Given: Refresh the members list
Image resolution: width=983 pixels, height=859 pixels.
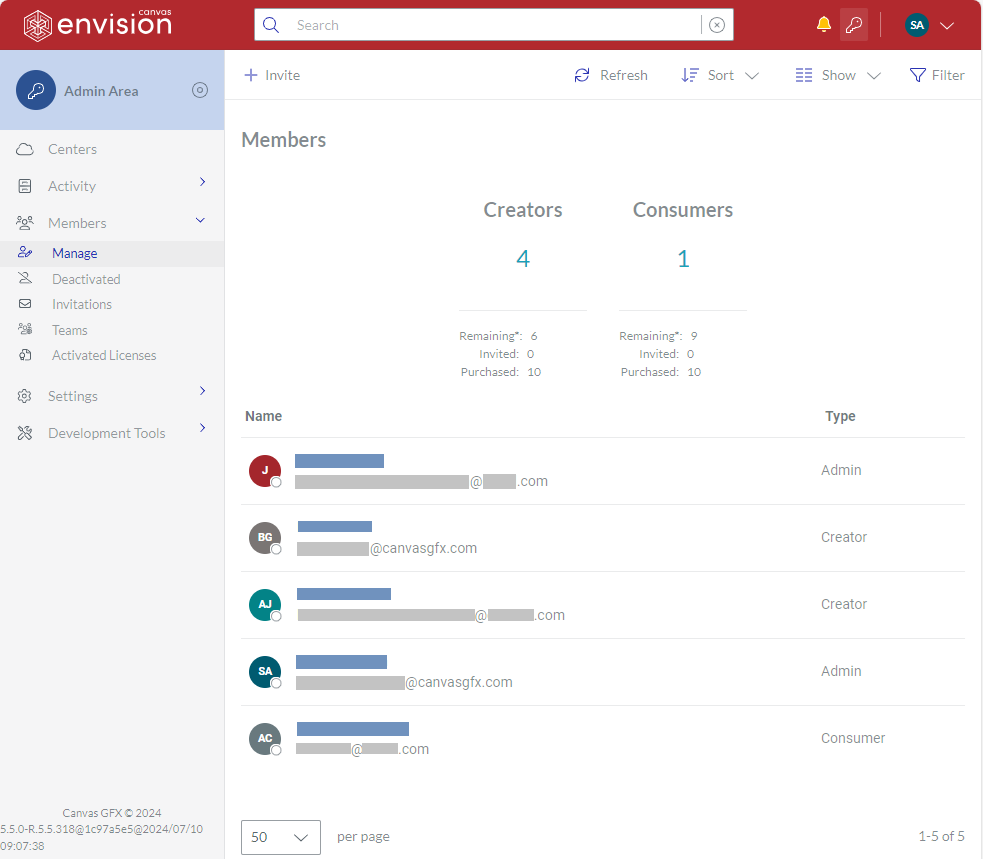Looking at the screenshot, I should click(x=610, y=74).
